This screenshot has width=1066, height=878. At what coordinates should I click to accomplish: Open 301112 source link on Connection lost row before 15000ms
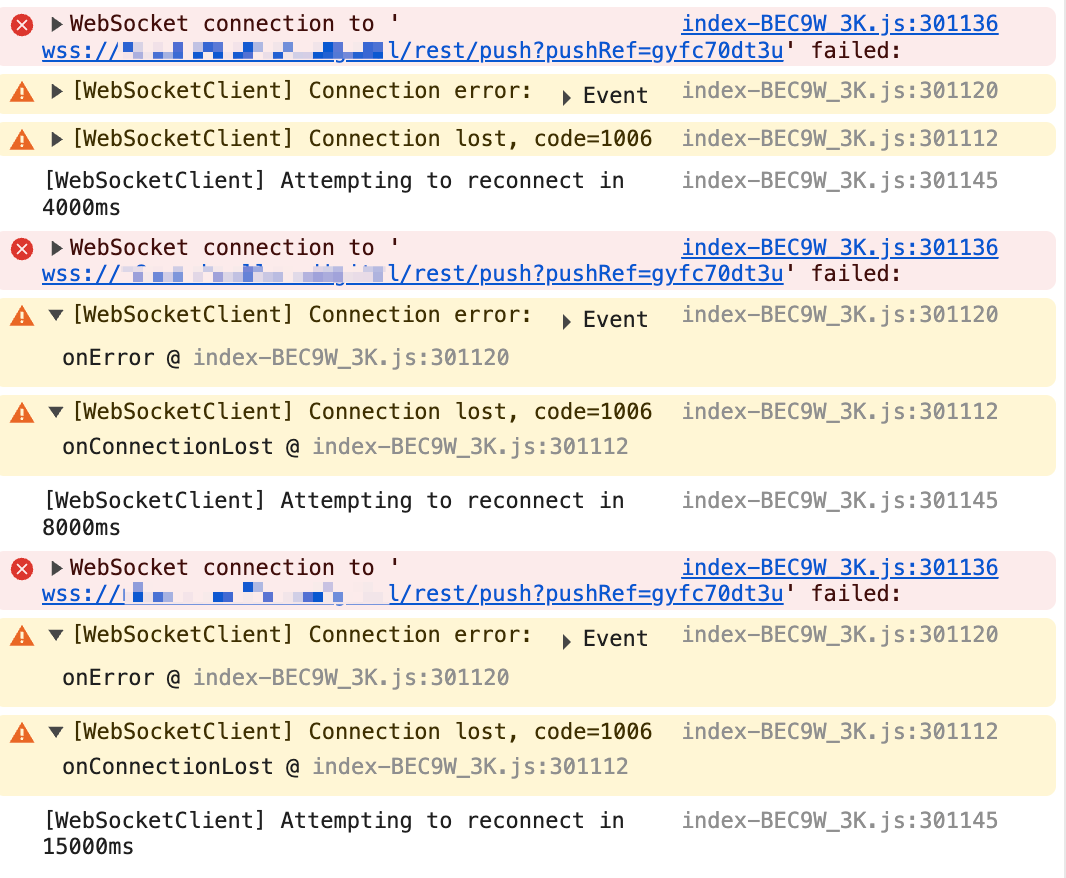tap(840, 732)
